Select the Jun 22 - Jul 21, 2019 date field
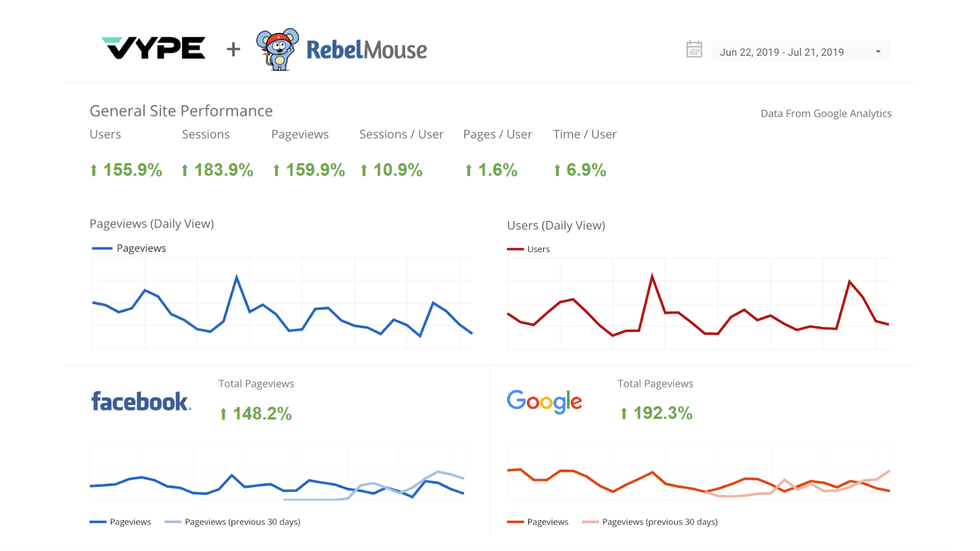Screen dimensions: 980x551 click(x=781, y=52)
